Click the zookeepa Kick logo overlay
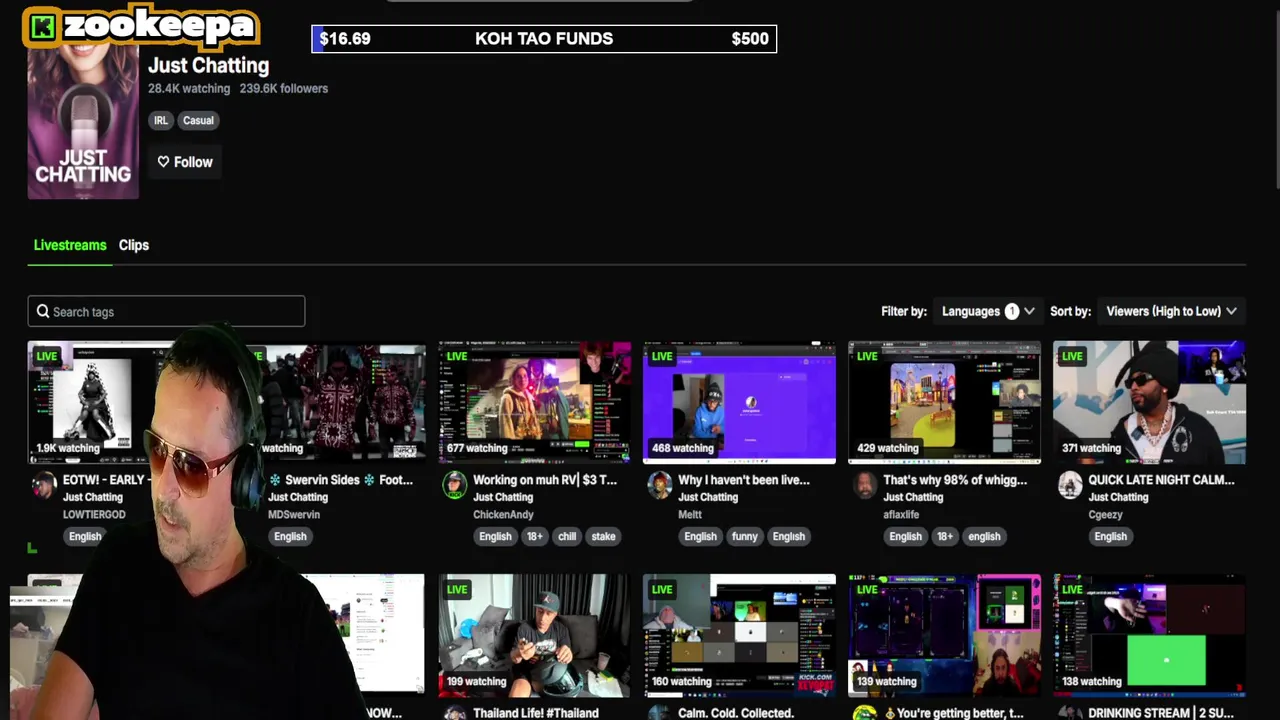Screen dimensions: 1280x720 [x=141, y=27]
